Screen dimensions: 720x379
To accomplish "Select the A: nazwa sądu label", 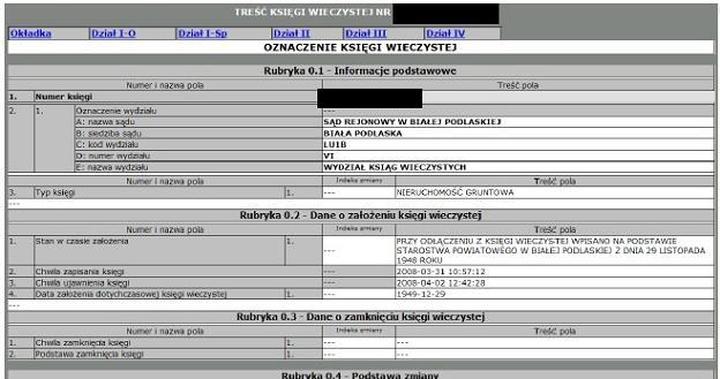I will point(105,122).
